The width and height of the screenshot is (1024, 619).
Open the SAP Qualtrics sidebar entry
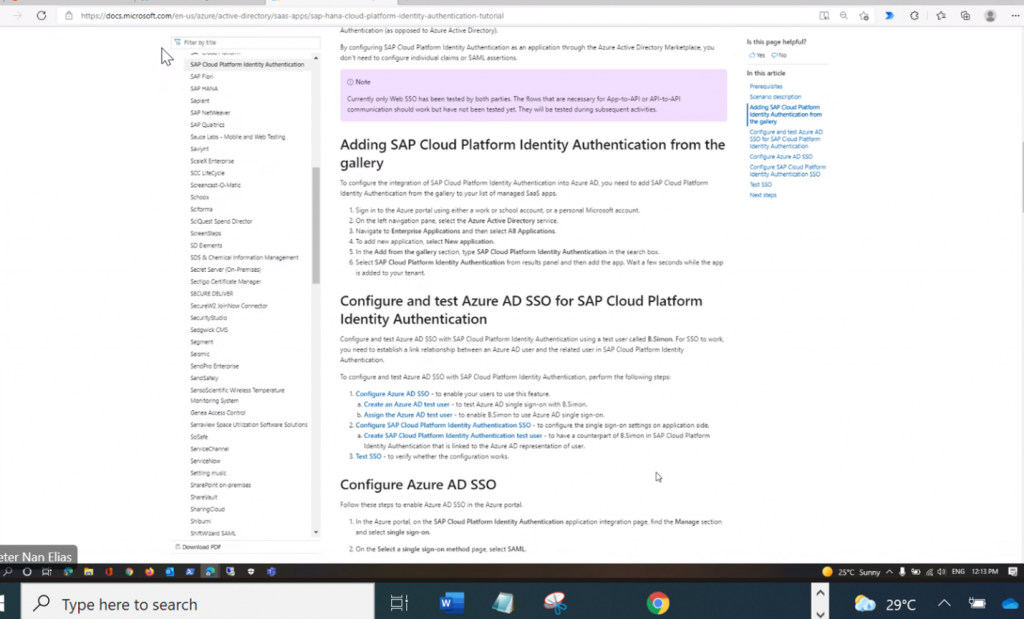(207, 125)
